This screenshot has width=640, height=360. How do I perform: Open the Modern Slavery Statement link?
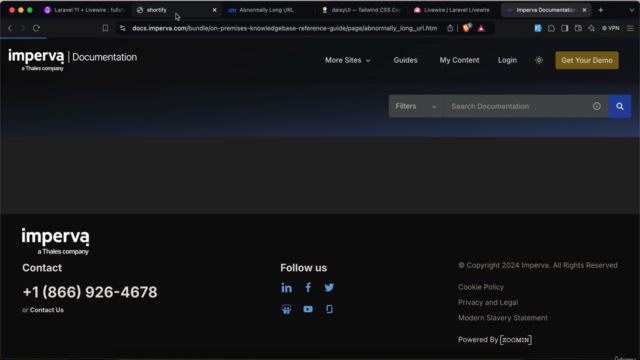(503, 318)
